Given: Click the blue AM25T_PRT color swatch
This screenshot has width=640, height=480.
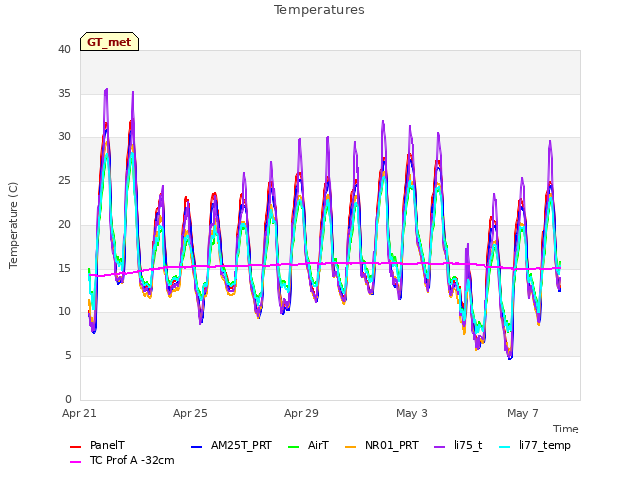Looking at the screenshot, I should [x=196, y=447].
